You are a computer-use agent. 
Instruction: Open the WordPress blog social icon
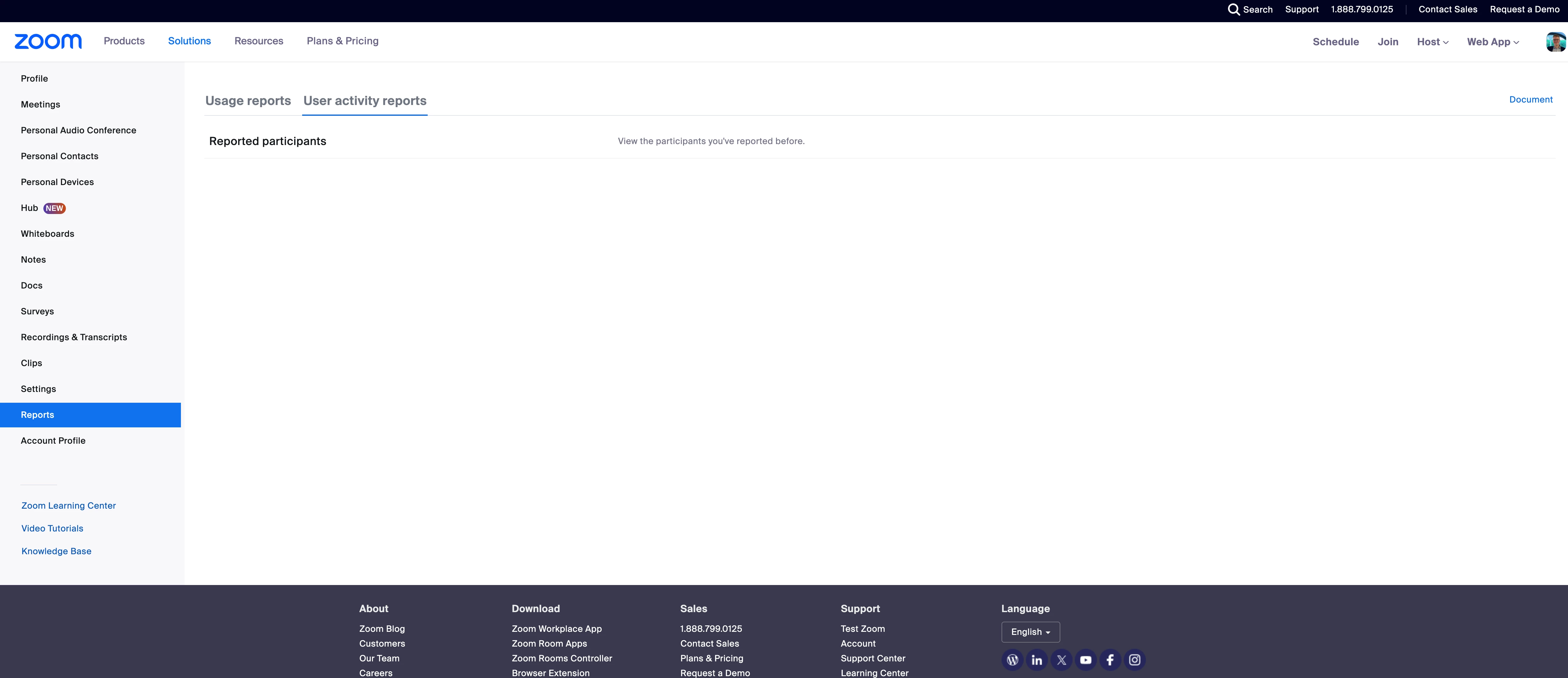pos(1012,660)
